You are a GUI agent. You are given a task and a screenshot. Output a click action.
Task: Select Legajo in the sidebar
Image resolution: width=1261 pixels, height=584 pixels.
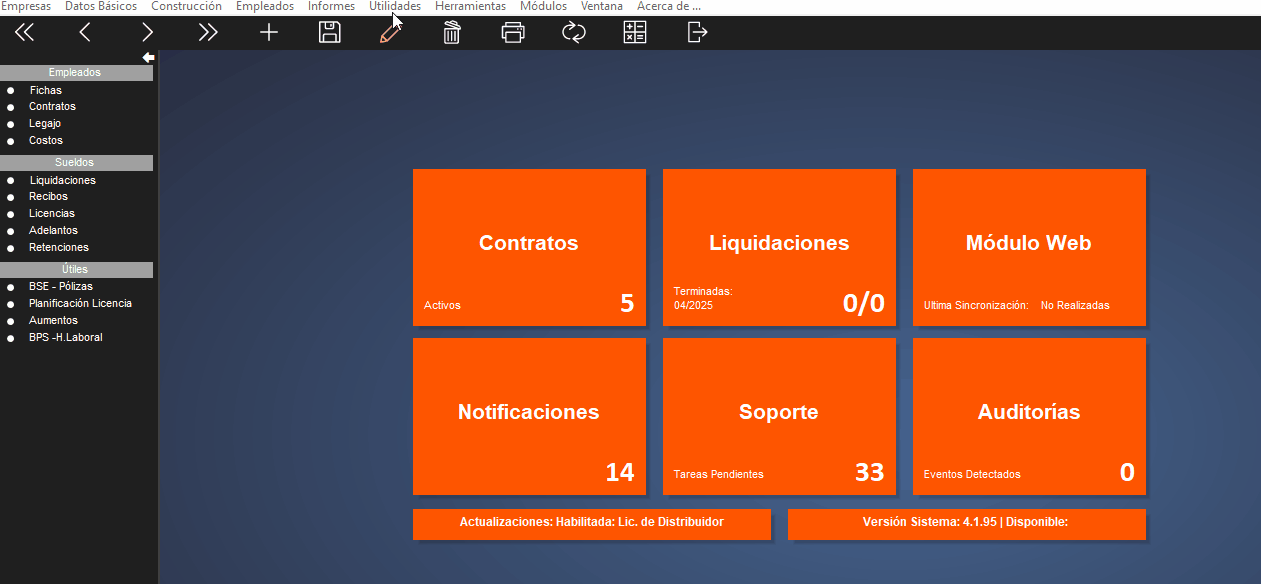tap(45, 123)
